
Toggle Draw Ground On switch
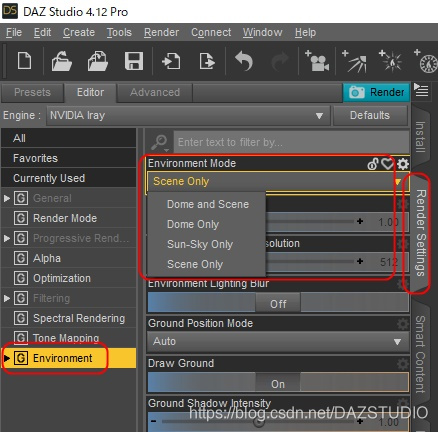[x=278, y=383]
